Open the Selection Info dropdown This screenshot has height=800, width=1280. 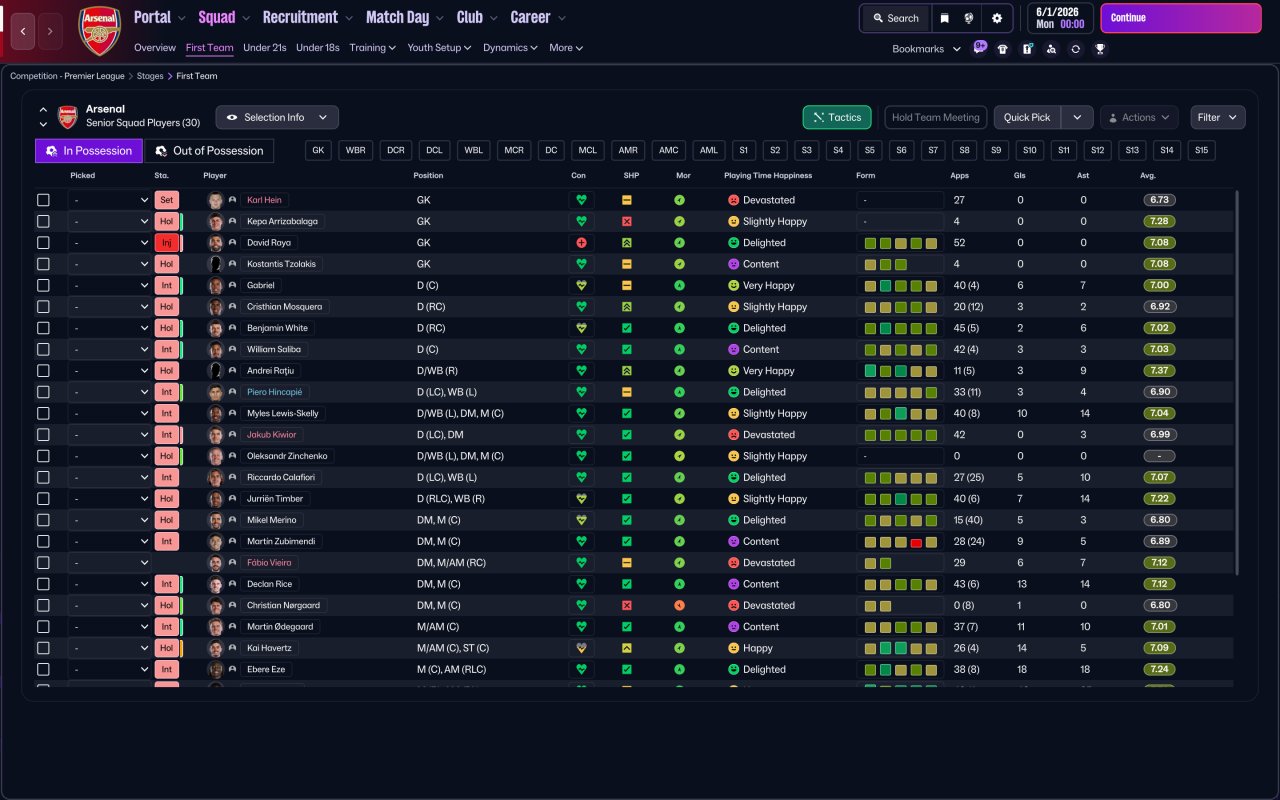[x=277, y=117]
